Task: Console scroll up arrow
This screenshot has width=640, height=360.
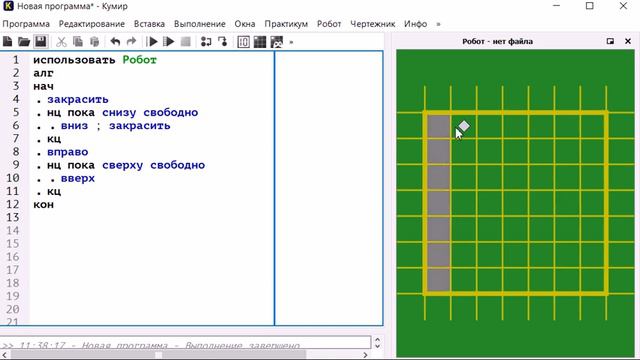Action: tap(378, 340)
